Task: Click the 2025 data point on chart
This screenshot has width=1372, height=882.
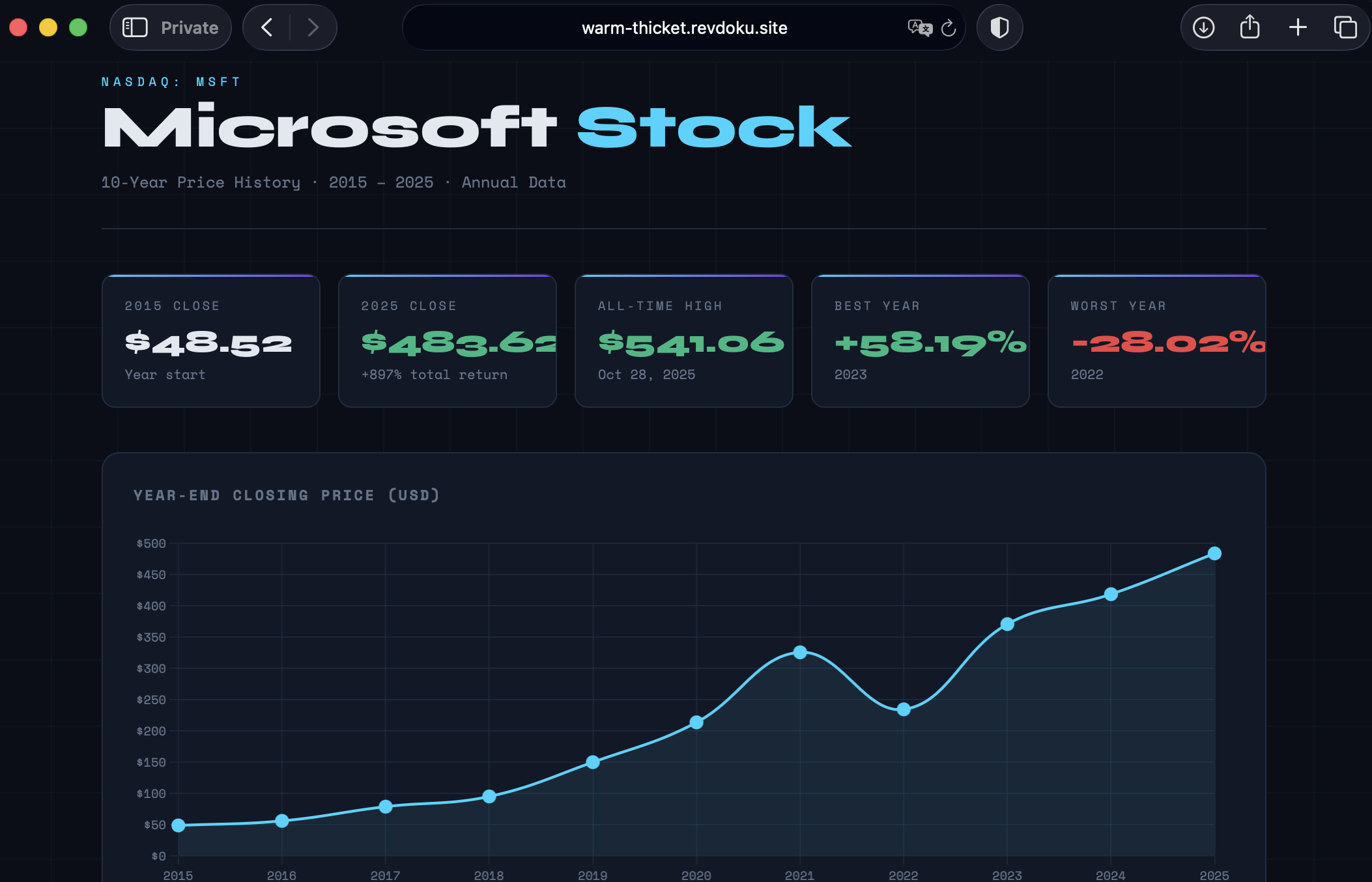Action: click(1214, 553)
